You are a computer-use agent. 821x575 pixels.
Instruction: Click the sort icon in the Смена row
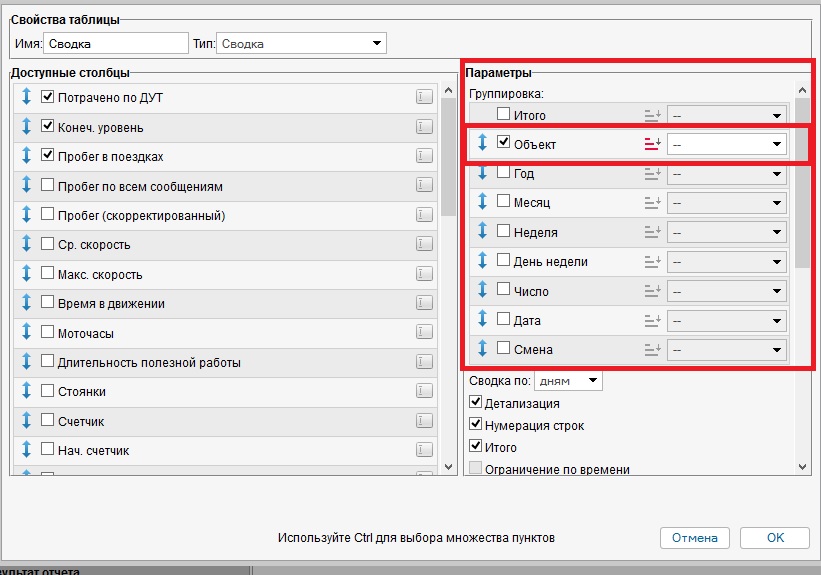point(653,350)
